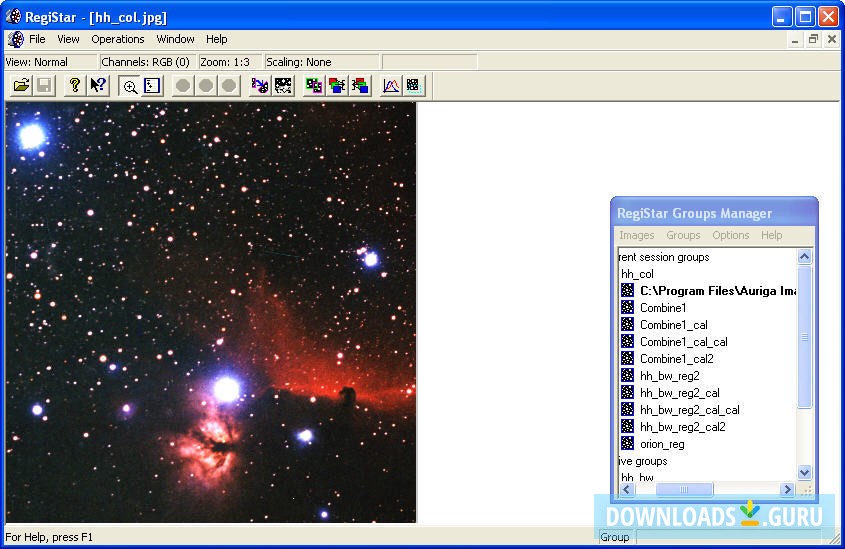Click the histogram curves toolbar icon

(391, 86)
